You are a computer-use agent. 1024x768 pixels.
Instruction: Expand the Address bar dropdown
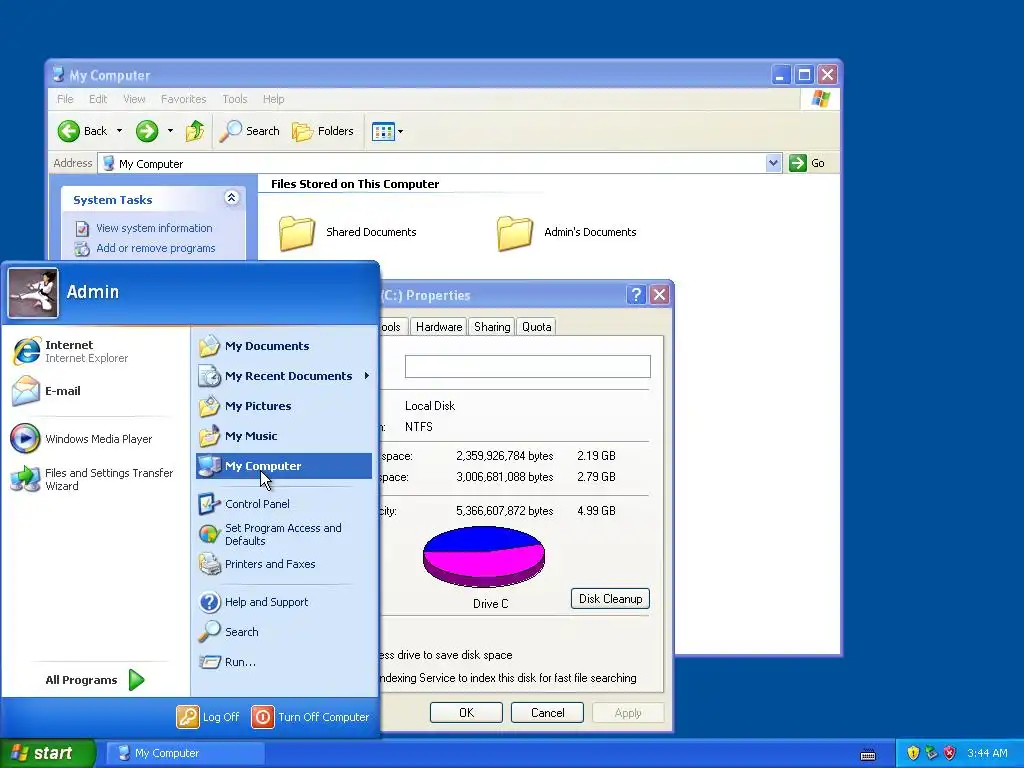click(773, 163)
